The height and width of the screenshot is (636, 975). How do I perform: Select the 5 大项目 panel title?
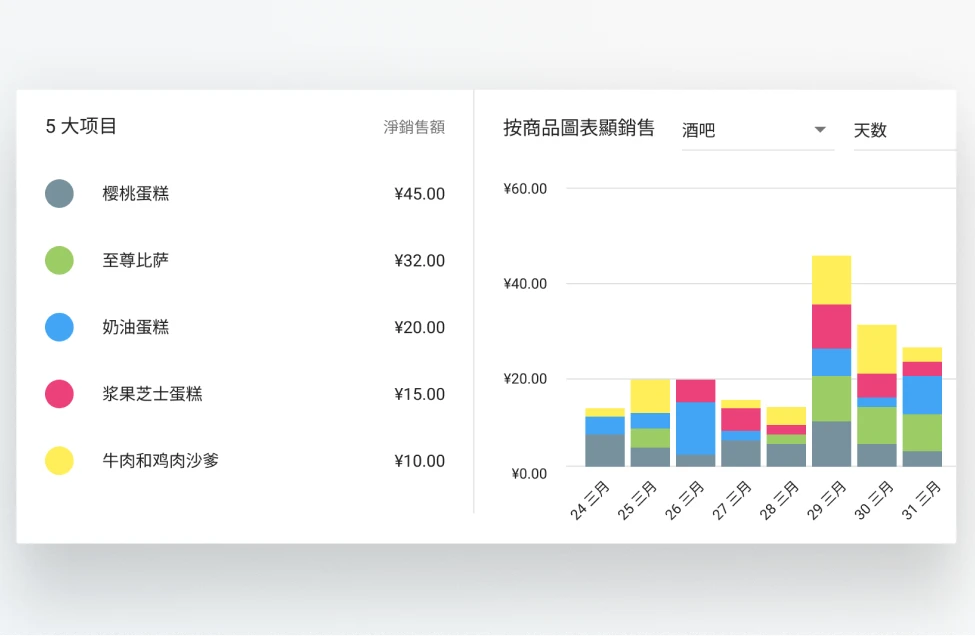click(80, 127)
